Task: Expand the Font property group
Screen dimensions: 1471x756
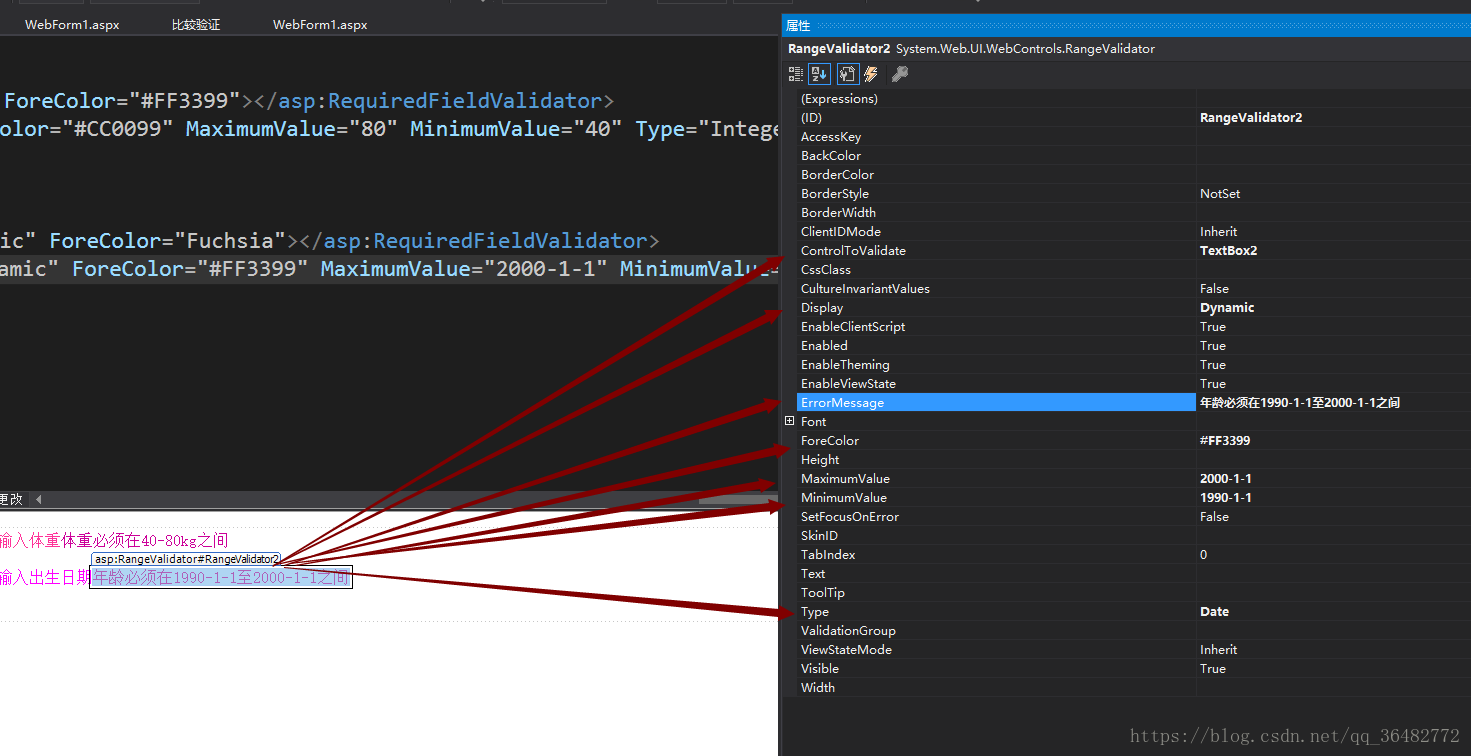Action: 790,422
